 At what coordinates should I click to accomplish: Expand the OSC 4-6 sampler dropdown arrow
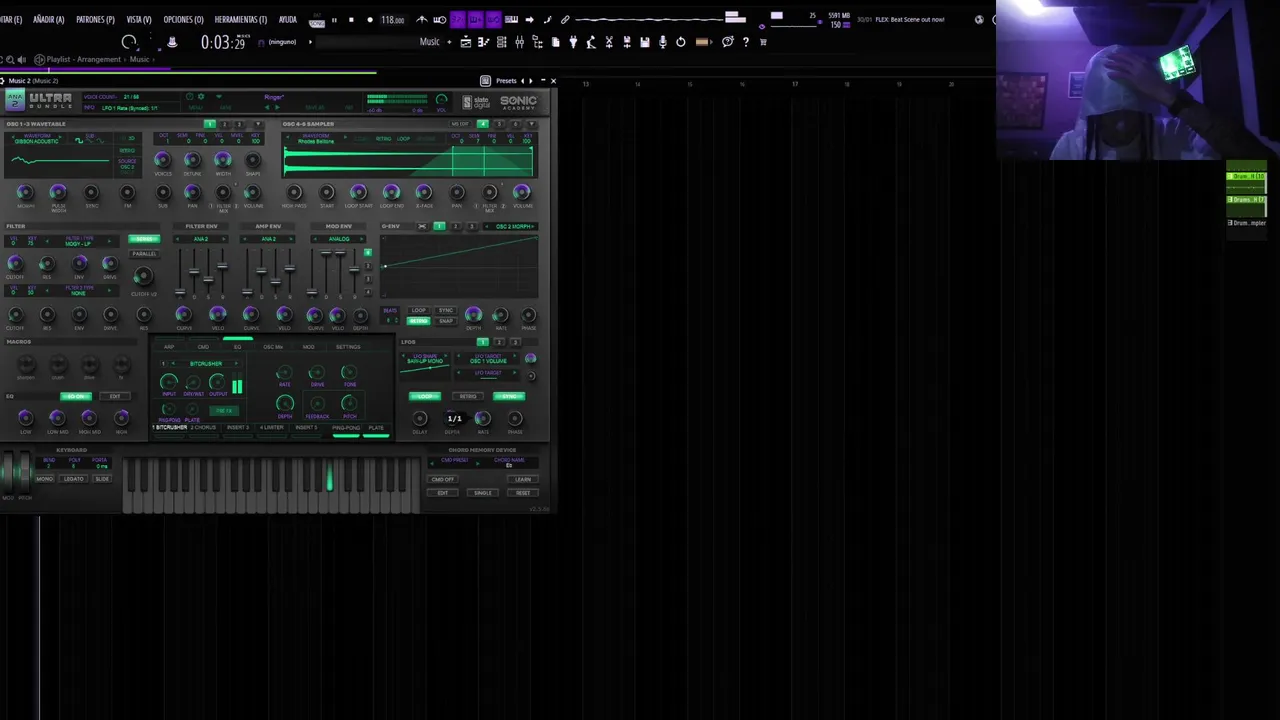click(x=532, y=124)
